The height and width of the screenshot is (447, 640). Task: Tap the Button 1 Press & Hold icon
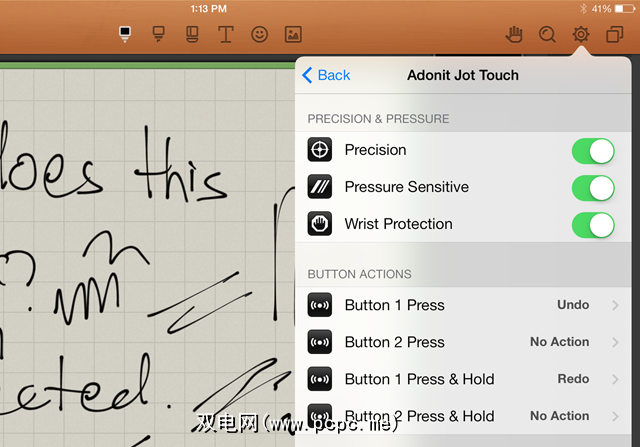[320, 379]
